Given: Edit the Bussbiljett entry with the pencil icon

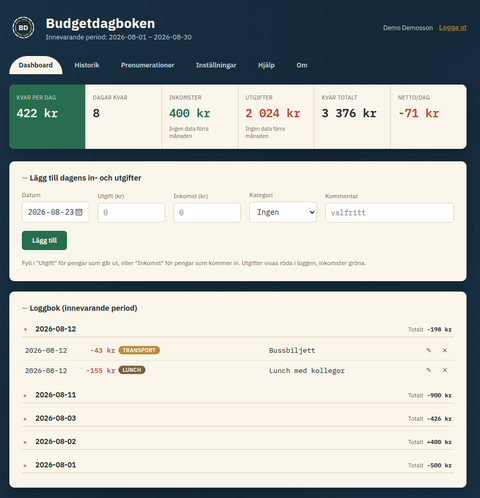Looking at the screenshot, I should pyautogui.click(x=429, y=350).
